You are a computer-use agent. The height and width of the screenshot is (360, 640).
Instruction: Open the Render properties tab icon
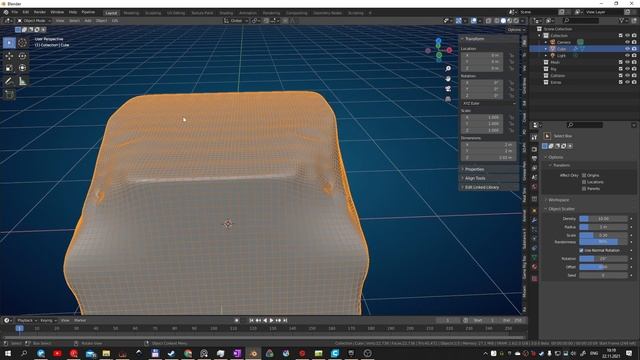[x=534, y=149]
